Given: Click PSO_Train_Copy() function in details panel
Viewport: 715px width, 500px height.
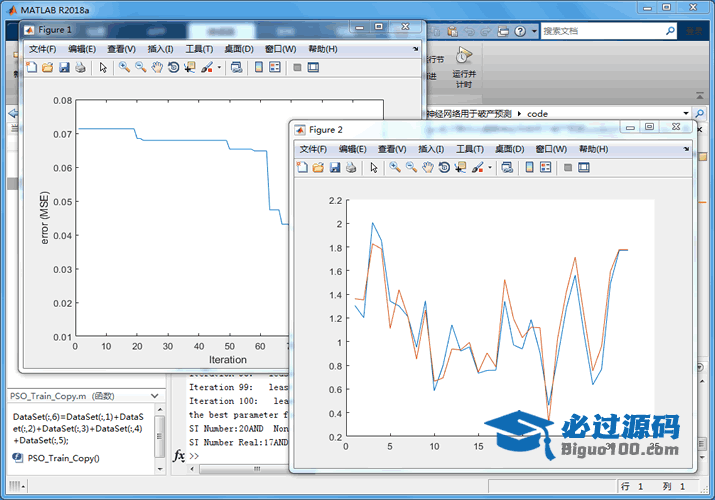Looking at the screenshot, I should [x=62, y=458].
